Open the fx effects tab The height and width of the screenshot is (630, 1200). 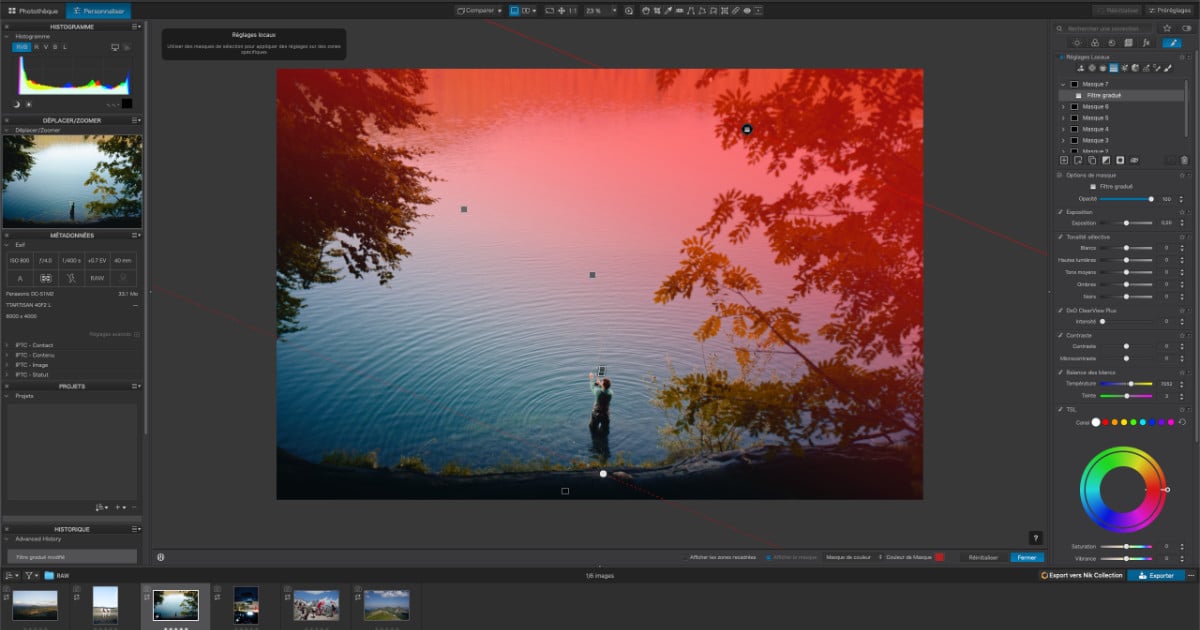[x=1146, y=43]
